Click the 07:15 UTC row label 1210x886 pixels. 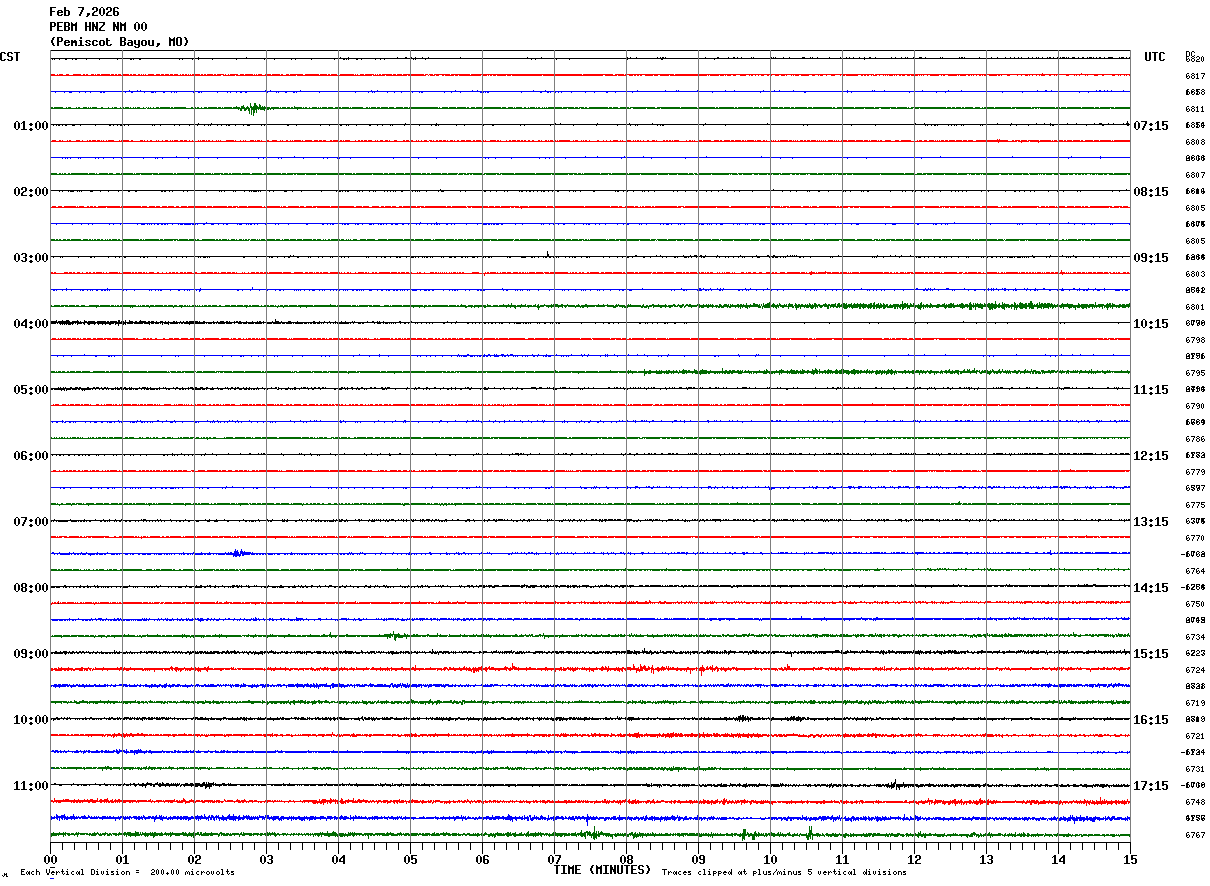[1151, 126]
